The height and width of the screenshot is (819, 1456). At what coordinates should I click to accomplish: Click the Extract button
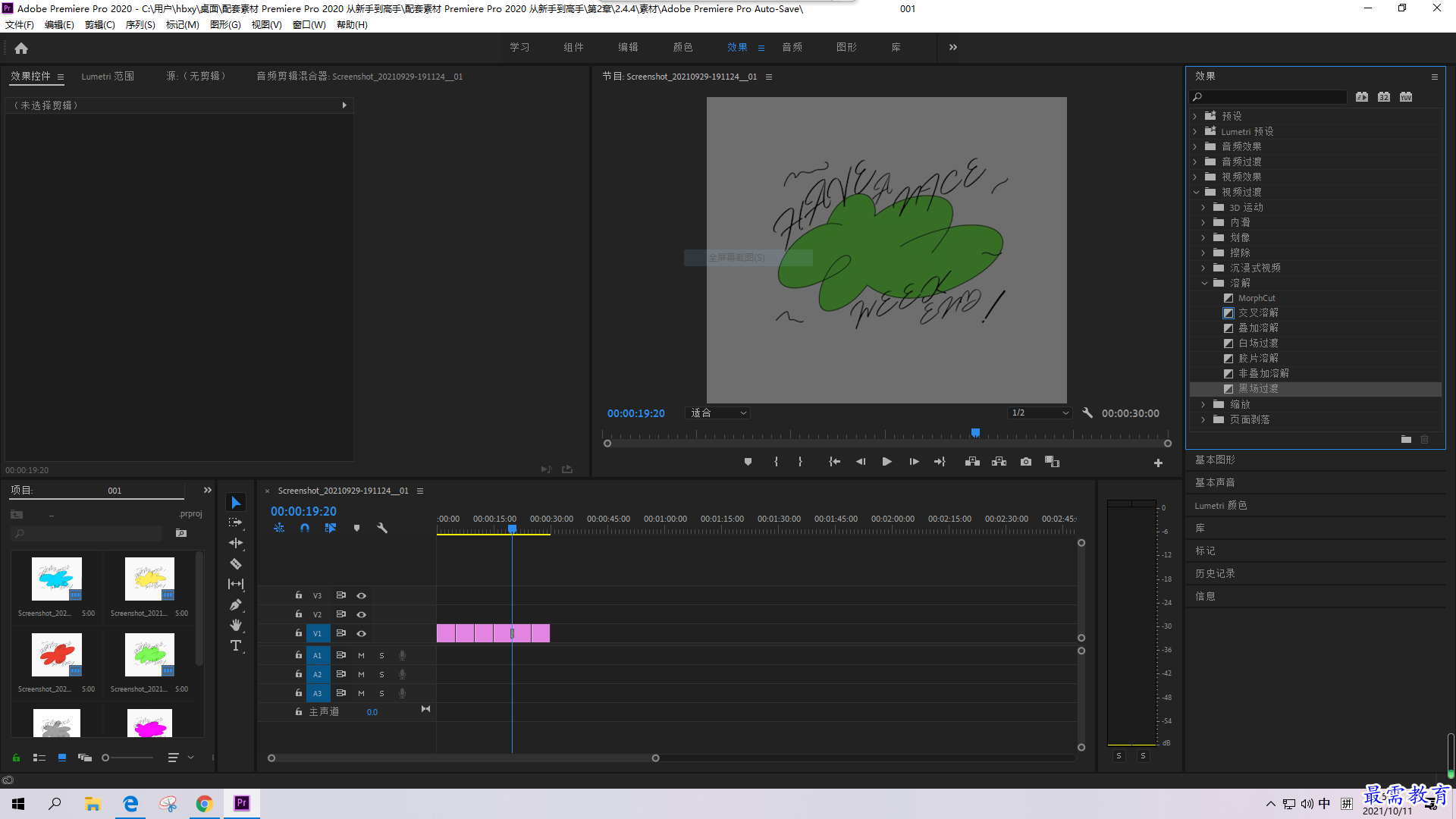[x=999, y=462]
